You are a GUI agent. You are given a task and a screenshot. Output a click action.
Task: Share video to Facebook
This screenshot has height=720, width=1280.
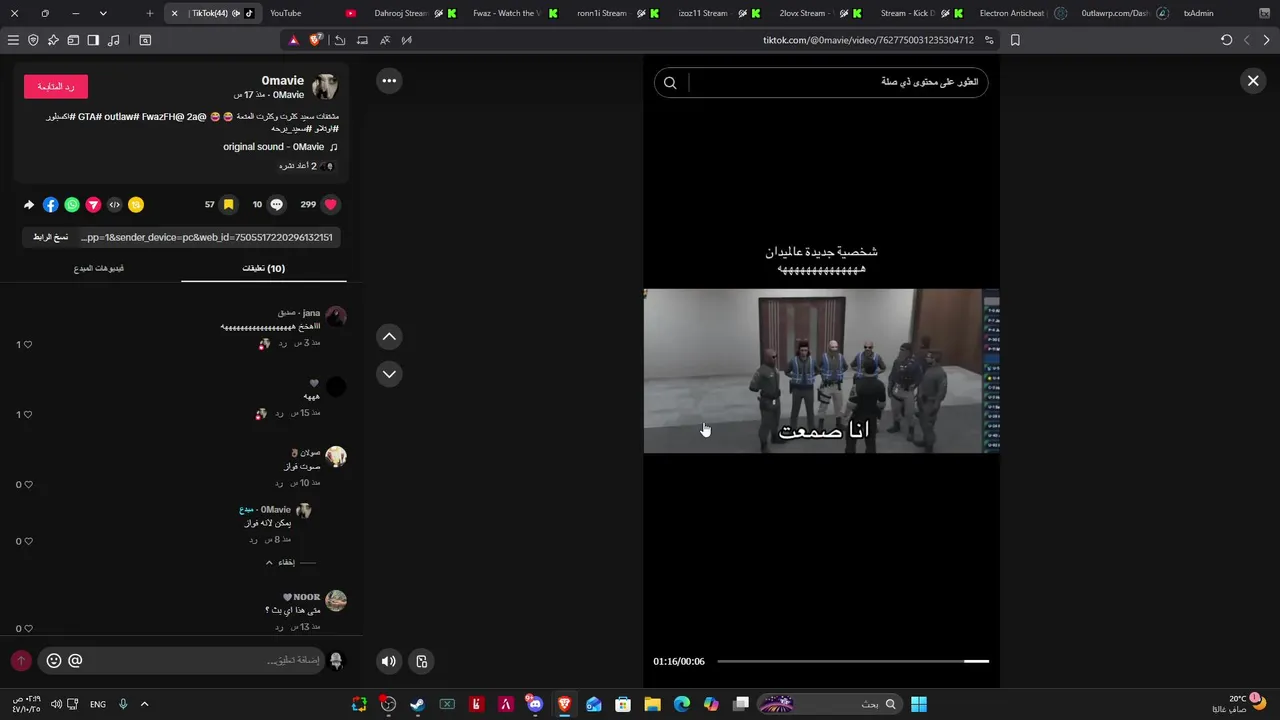point(50,205)
